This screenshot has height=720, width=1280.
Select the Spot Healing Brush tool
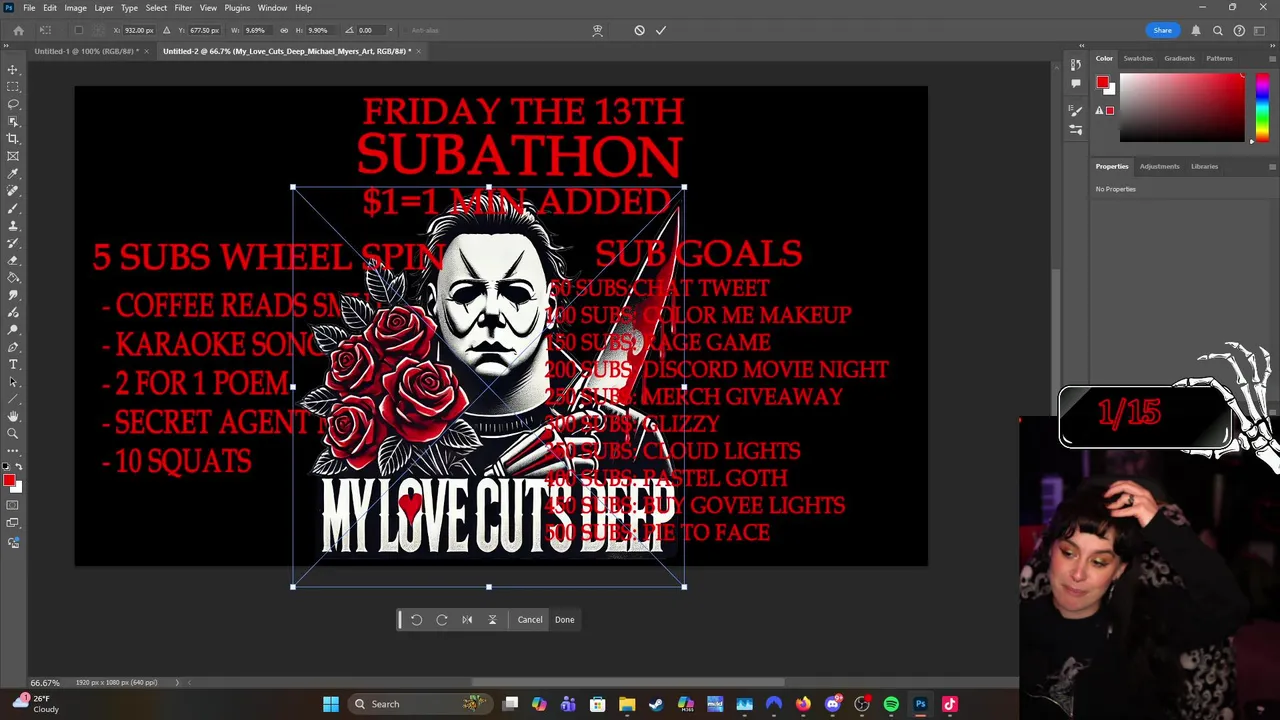click(x=13, y=191)
